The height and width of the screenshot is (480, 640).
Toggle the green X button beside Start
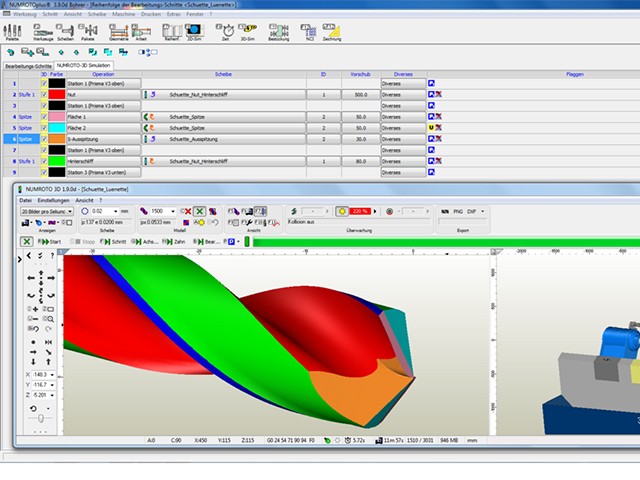pos(27,242)
